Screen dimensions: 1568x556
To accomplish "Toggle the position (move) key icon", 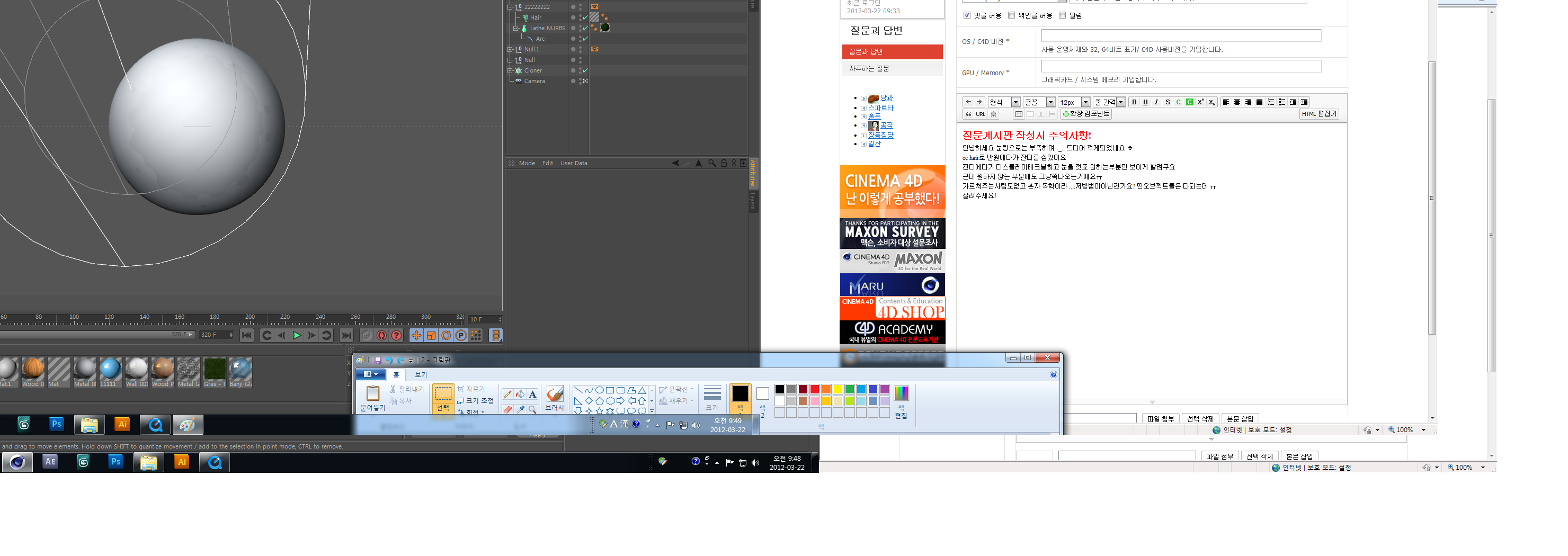I will pos(416,335).
